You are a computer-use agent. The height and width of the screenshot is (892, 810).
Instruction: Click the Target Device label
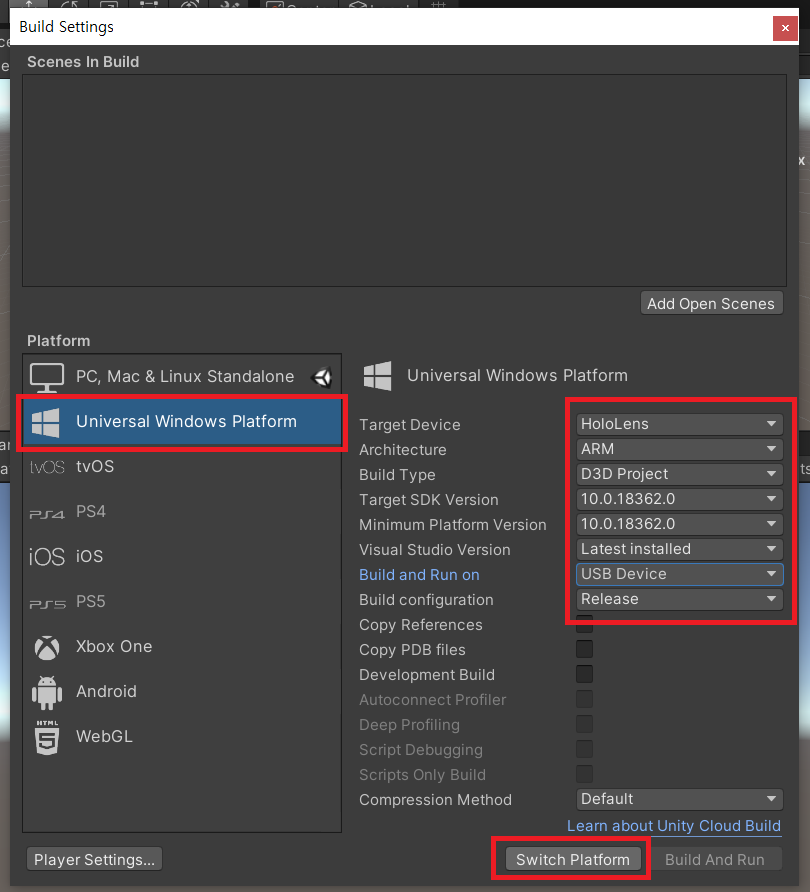[x=410, y=424]
